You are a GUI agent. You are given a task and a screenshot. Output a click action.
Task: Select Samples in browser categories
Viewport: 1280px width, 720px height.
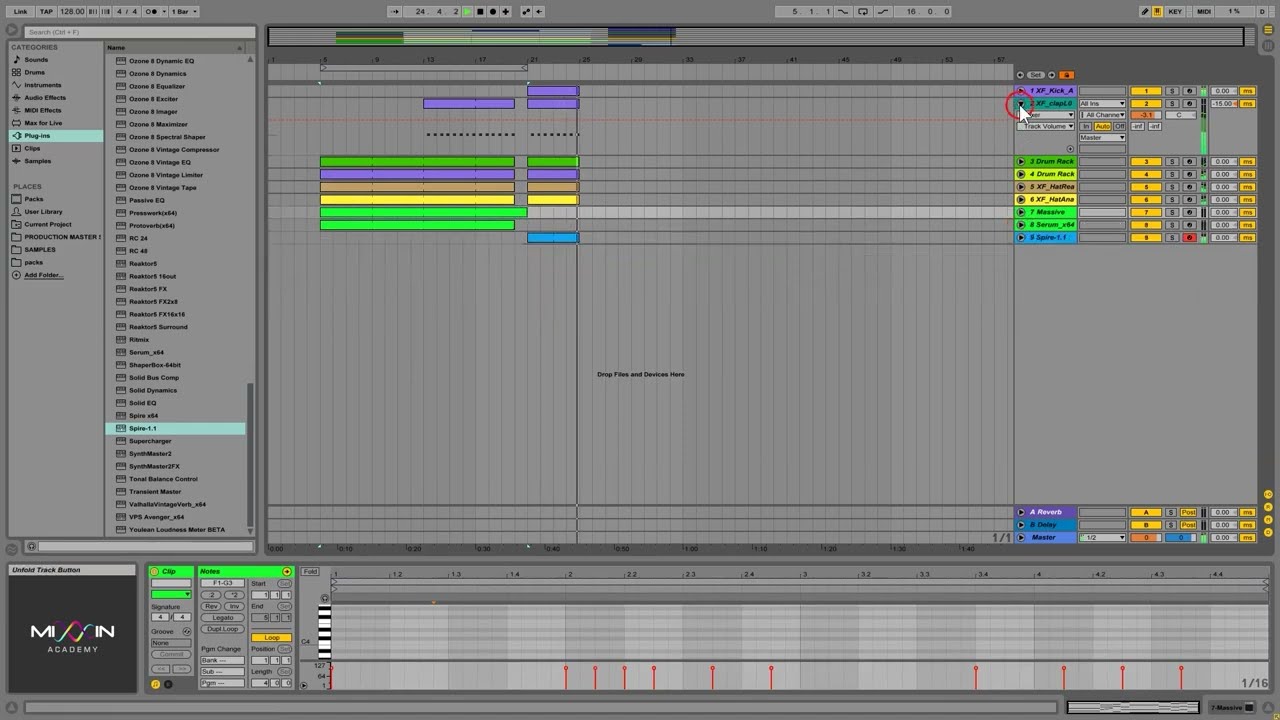[37, 161]
